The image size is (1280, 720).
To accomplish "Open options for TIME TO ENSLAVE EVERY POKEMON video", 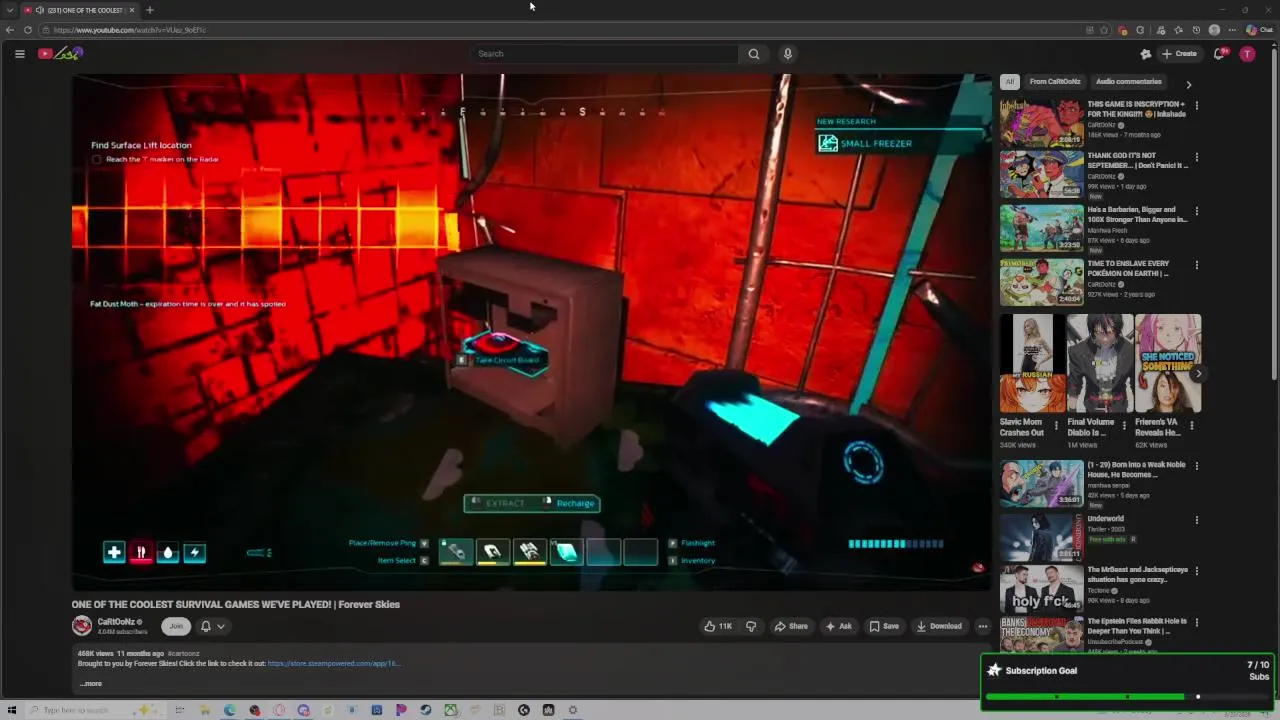I will click(1197, 265).
